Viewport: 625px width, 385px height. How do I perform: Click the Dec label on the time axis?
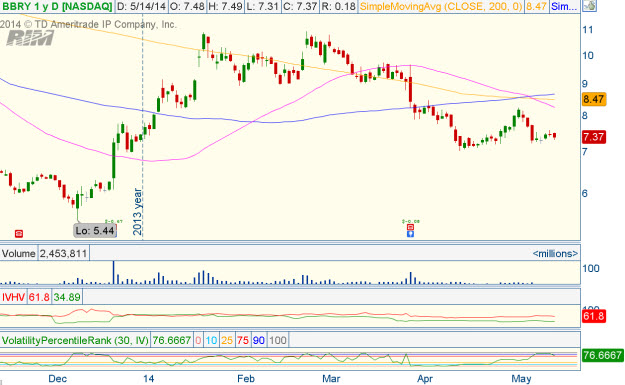57,379
